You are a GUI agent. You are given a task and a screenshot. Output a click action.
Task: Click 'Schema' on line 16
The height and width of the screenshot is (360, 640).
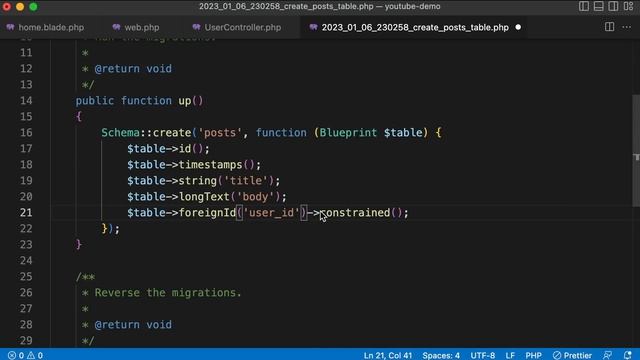[120, 133]
